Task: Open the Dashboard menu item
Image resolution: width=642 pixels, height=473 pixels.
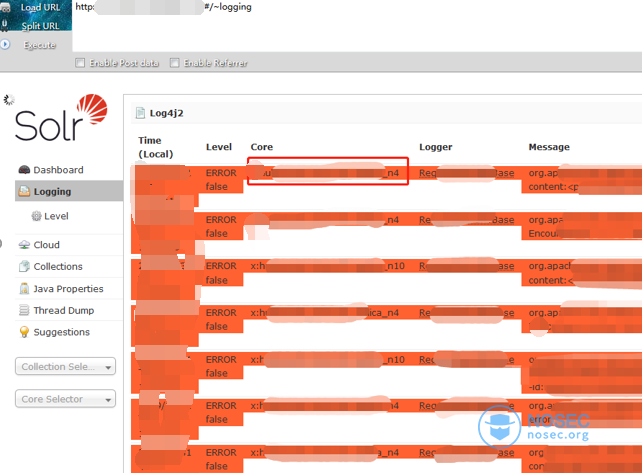Action: point(58,170)
